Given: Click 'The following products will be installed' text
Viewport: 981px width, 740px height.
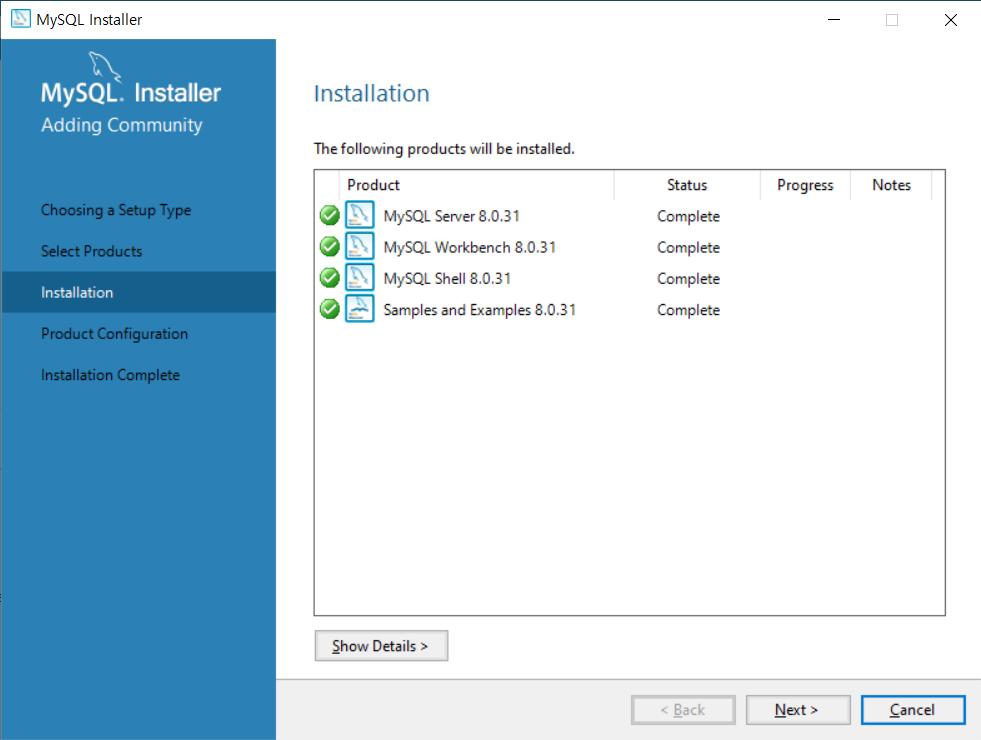Looking at the screenshot, I should click(444, 149).
